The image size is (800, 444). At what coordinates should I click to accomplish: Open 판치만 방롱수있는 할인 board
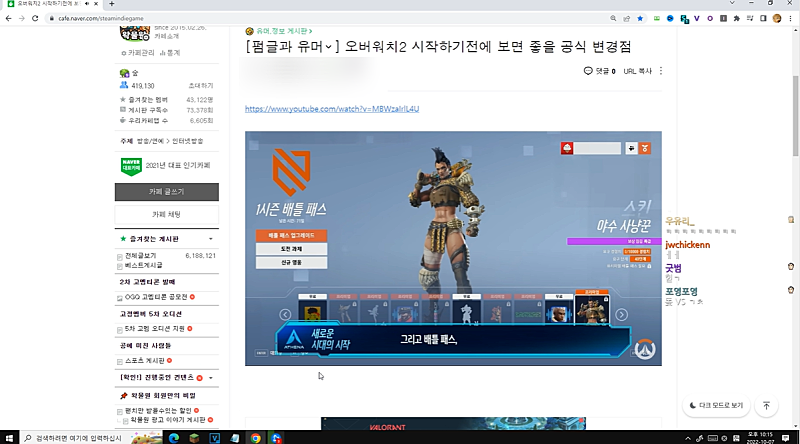(x=158, y=411)
